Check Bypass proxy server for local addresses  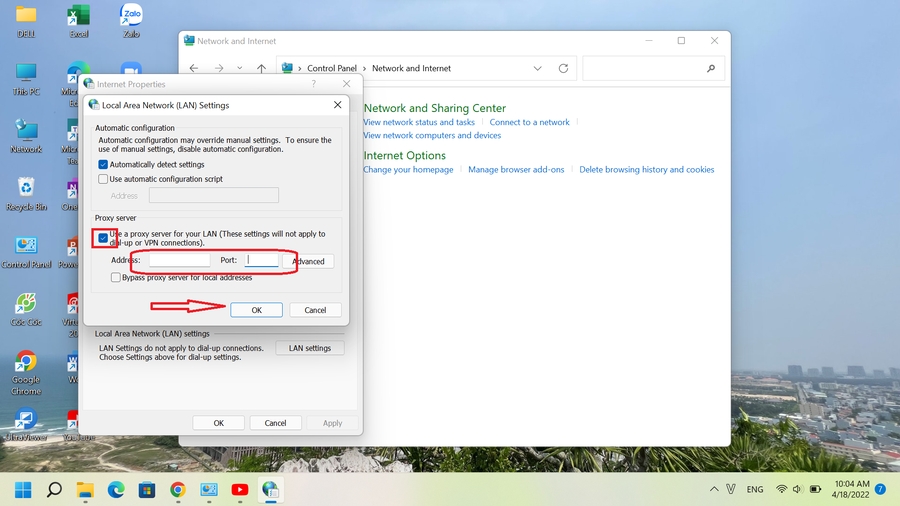tap(116, 277)
